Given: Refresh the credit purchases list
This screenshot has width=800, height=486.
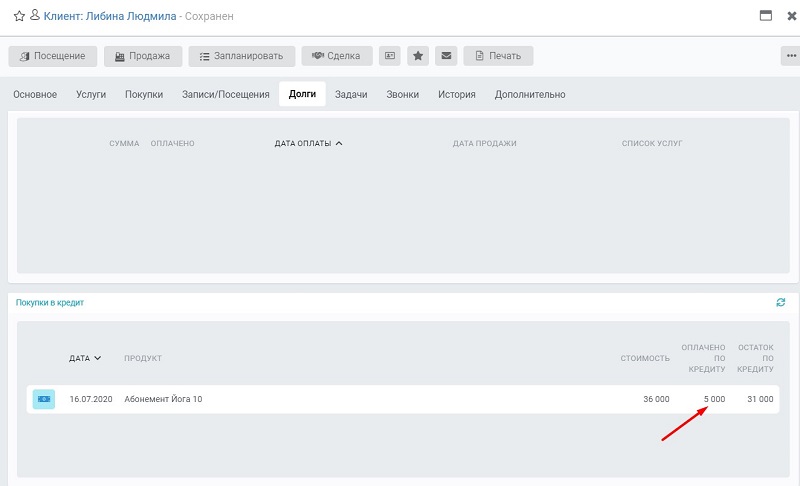Looking at the screenshot, I should click(781, 302).
